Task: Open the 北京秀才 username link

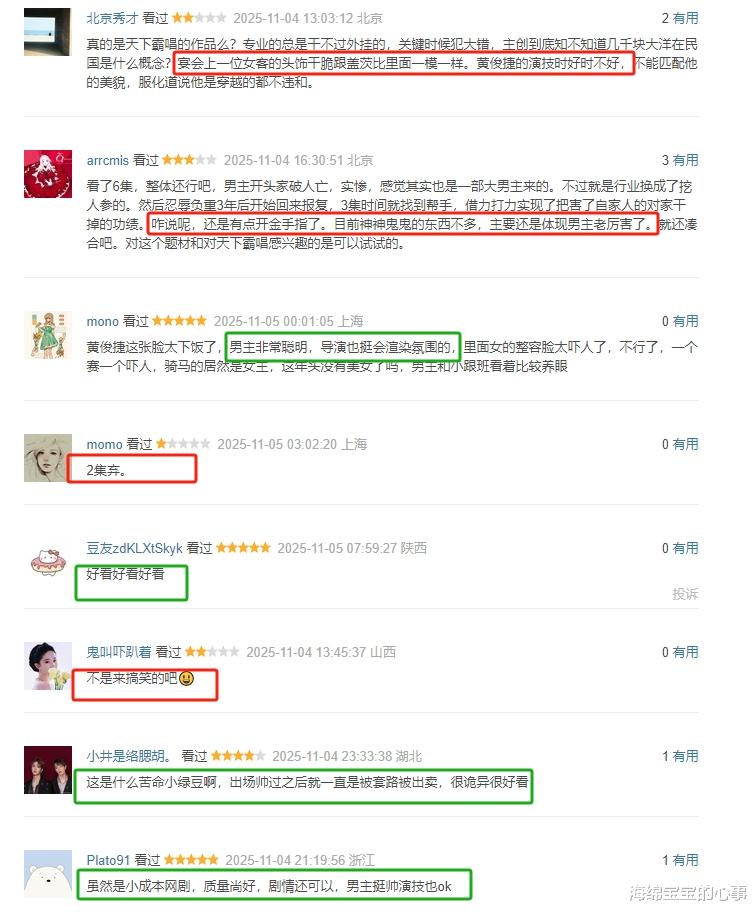Action: [112, 18]
